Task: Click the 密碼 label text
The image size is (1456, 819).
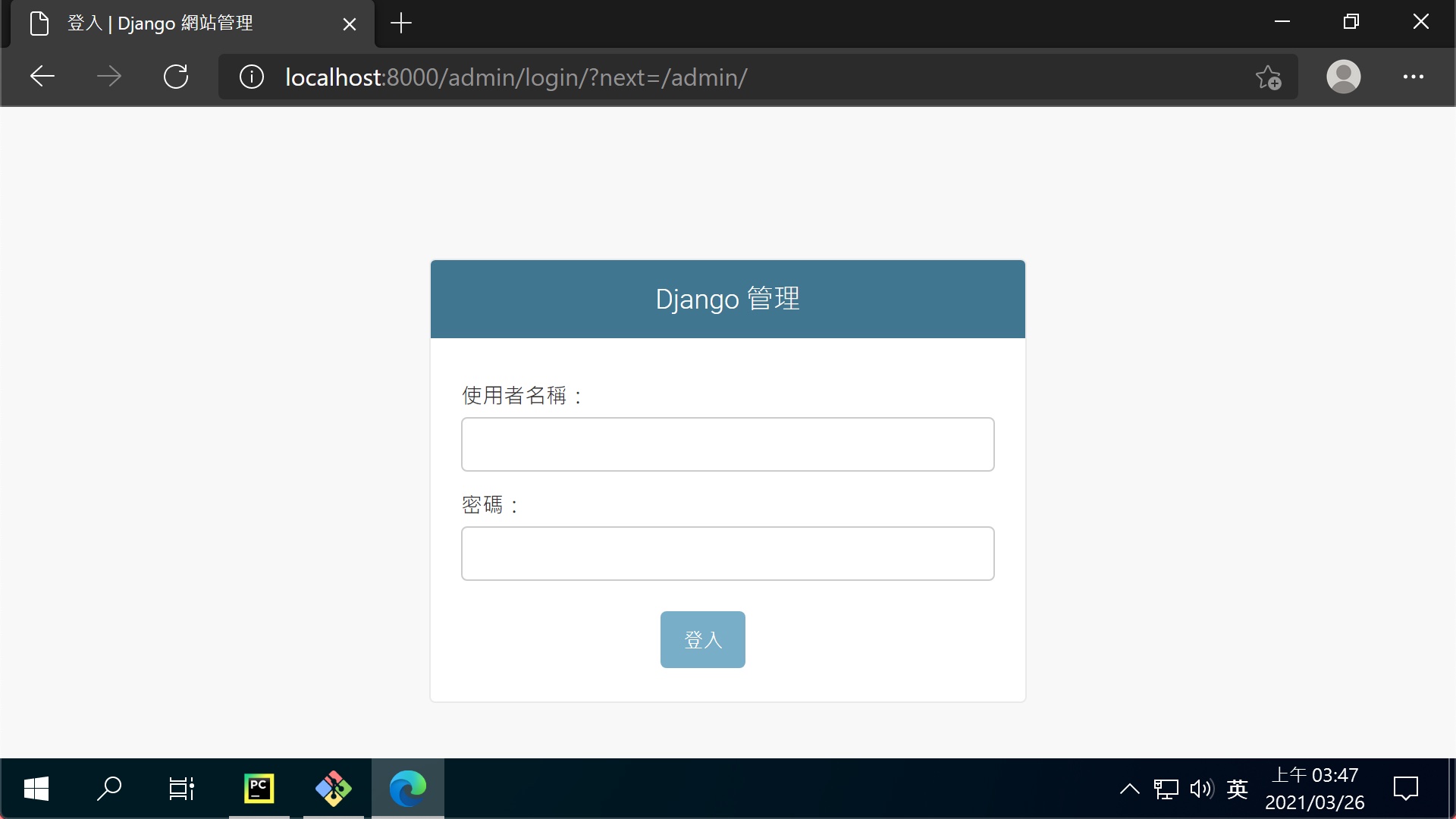Action: [x=491, y=505]
